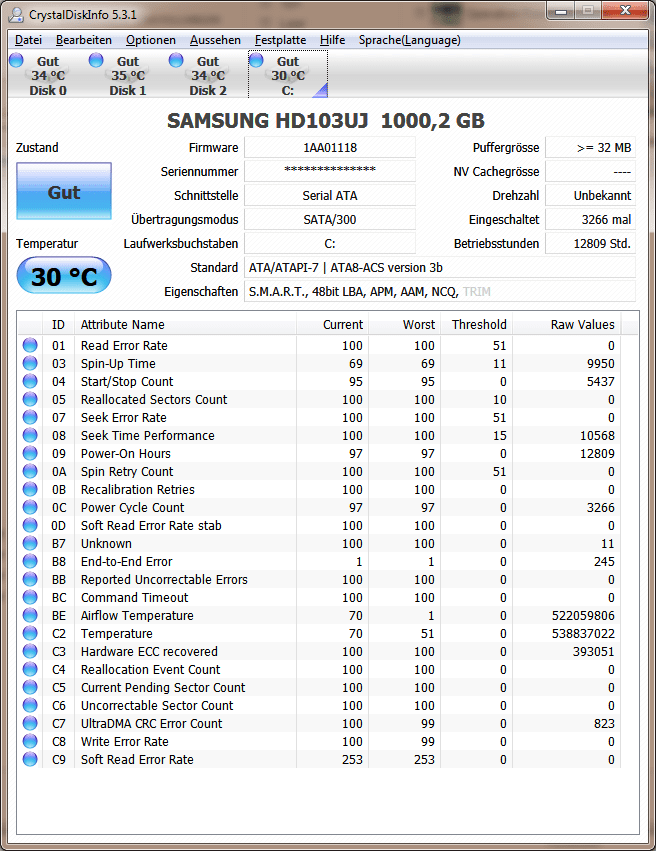
Task: Click raw value 393051 for Hardware ECC
Action: point(594,651)
